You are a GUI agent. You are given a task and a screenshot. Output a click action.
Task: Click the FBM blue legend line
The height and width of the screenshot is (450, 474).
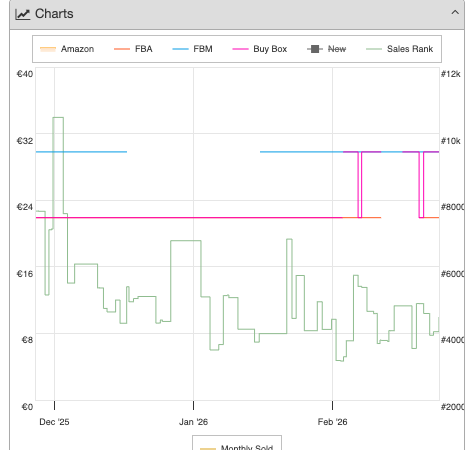click(180, 49)
